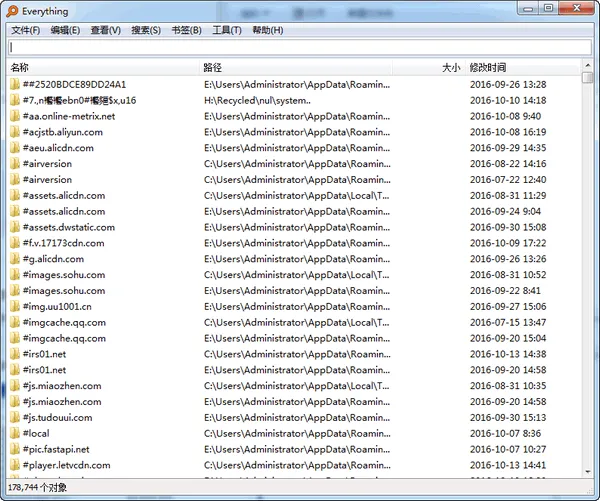Open the 文件(F) menu
This screenshot has width=600, height=501.
(x=26, y=30)
